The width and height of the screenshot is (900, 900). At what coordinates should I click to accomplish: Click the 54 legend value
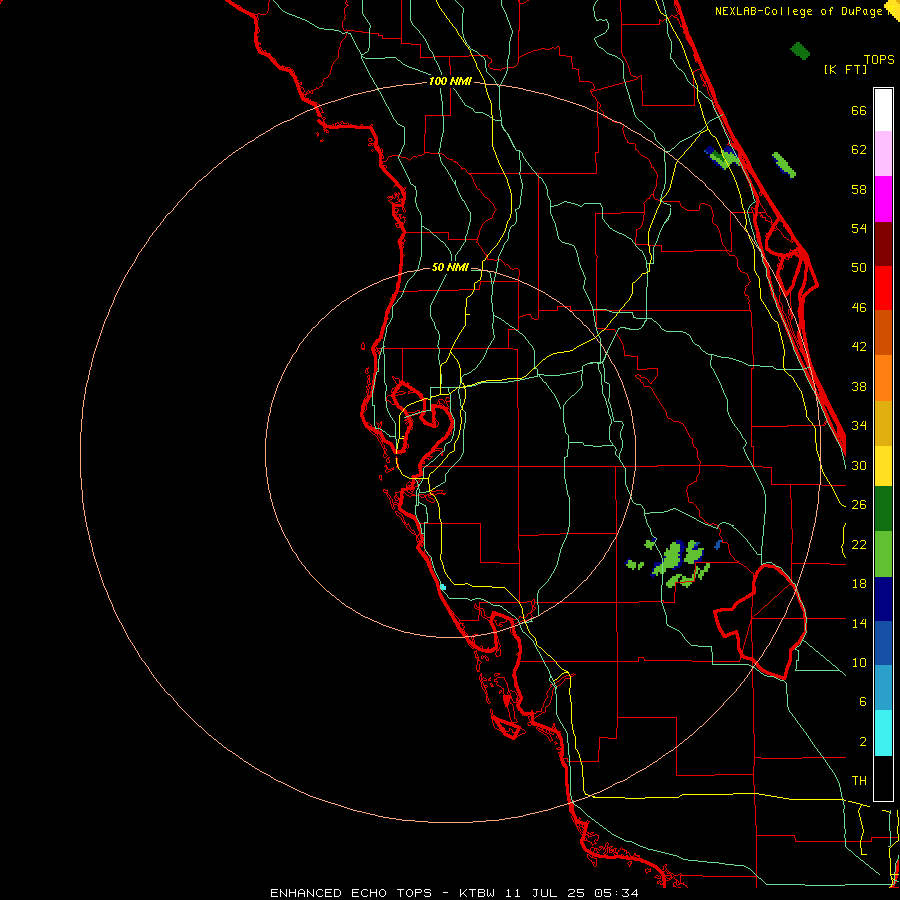(x=859, y=228)
